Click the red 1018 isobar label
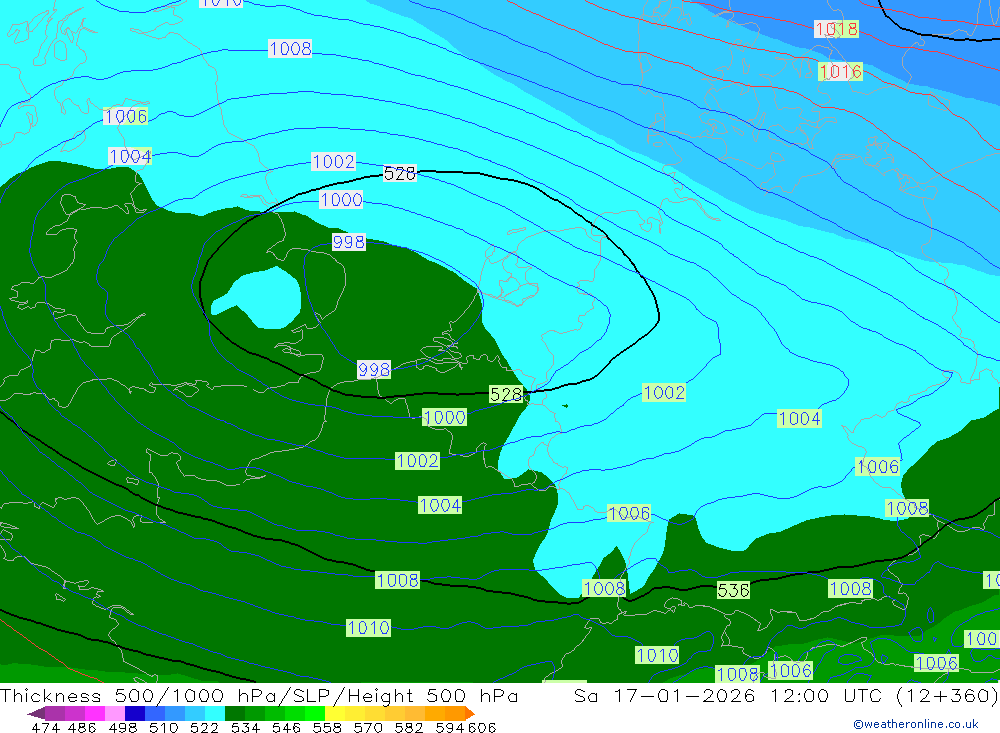The image size is (1000, 733). (836, 29)
